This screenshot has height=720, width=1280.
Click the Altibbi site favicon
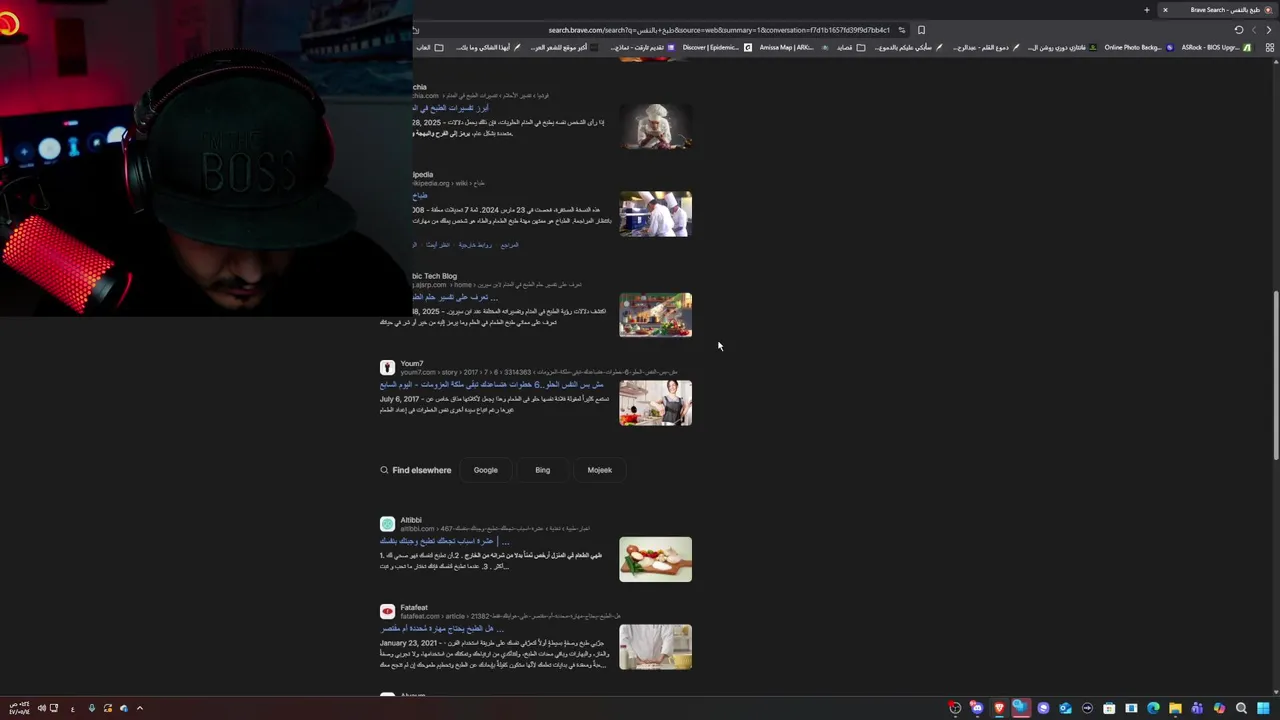click(387, 524)
